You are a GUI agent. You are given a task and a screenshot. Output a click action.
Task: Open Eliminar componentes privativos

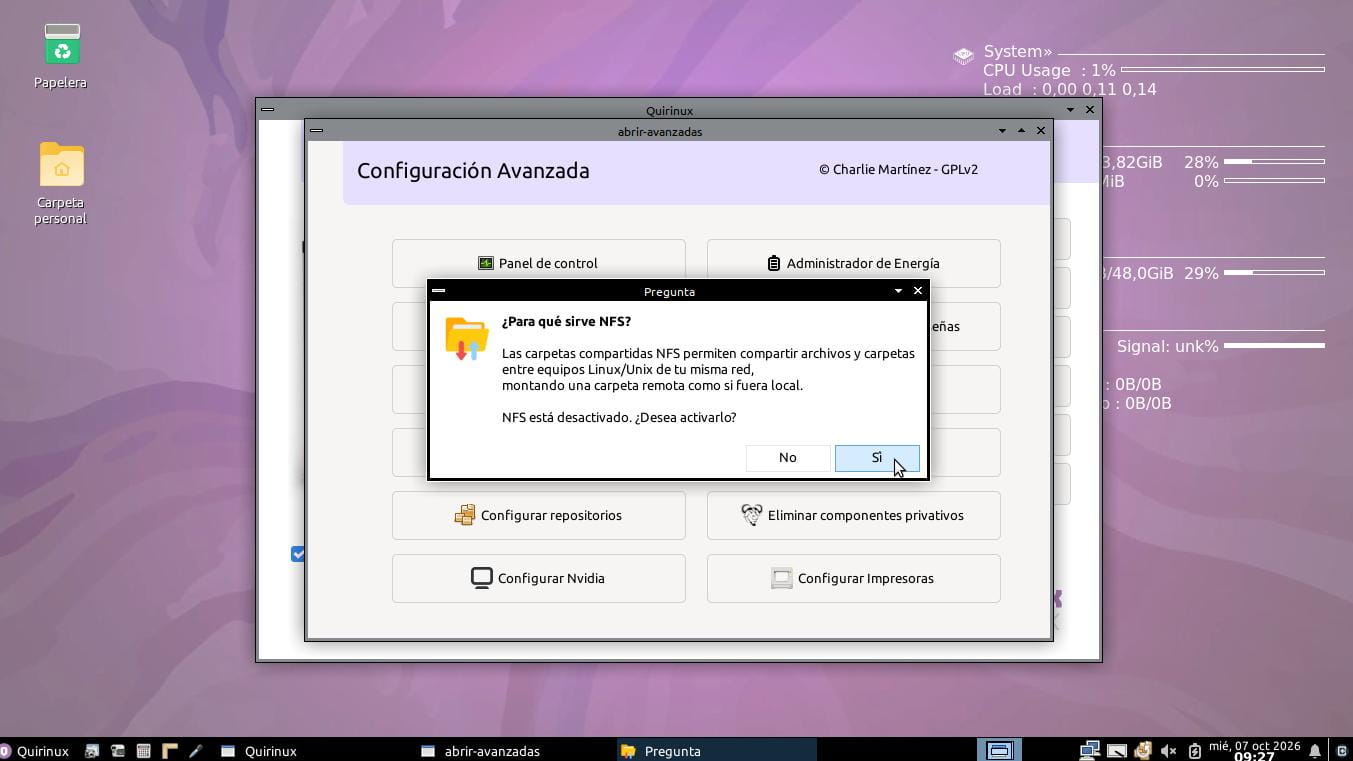tap(853, 515)
